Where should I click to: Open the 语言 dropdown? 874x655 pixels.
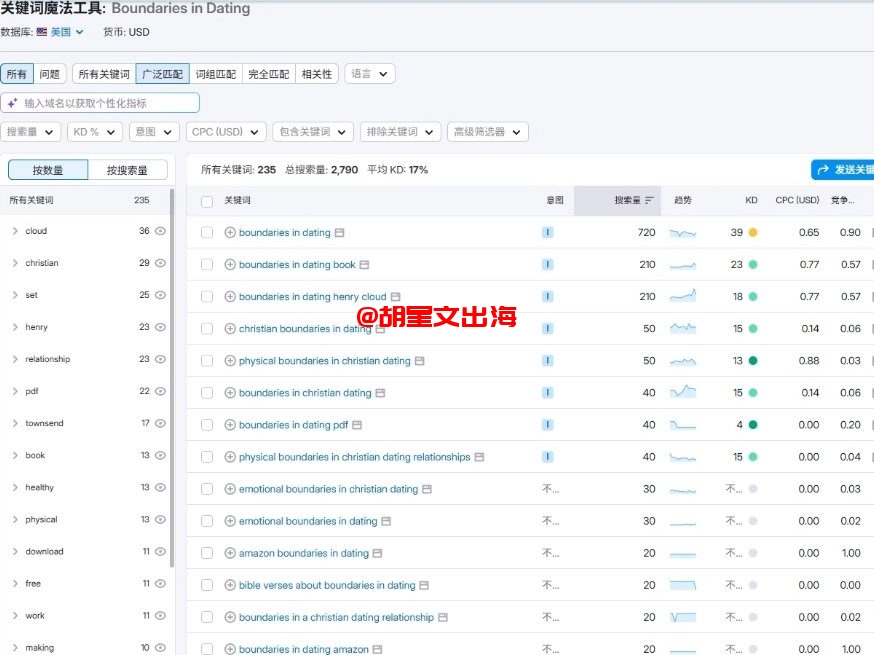click(370, 74)
